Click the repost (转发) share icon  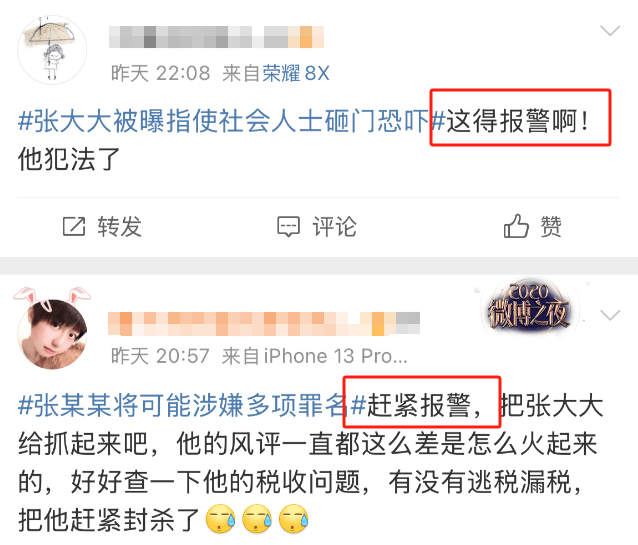tap(74, 226)
